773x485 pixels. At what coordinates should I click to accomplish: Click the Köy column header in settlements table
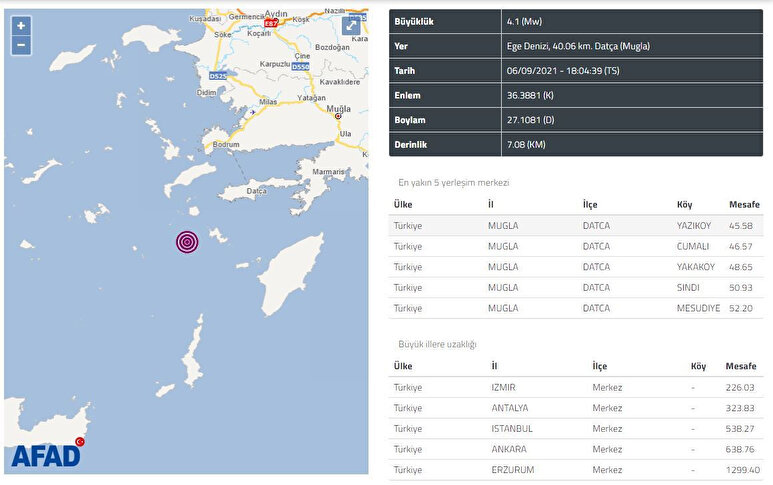point(684,204)
